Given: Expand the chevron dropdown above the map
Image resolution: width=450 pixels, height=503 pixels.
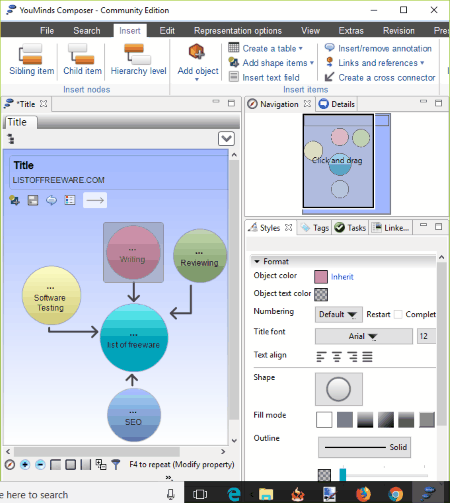Looking at the screenshot, I should tap(226, 138).
